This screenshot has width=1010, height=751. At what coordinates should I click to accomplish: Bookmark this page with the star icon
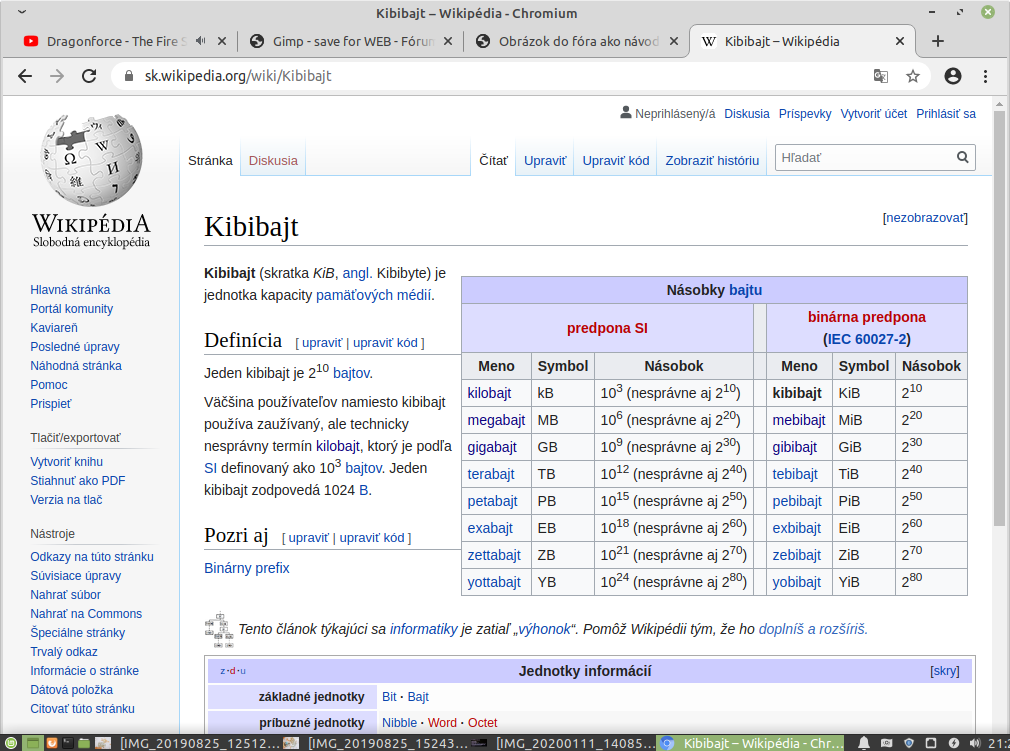coord(912,76)
